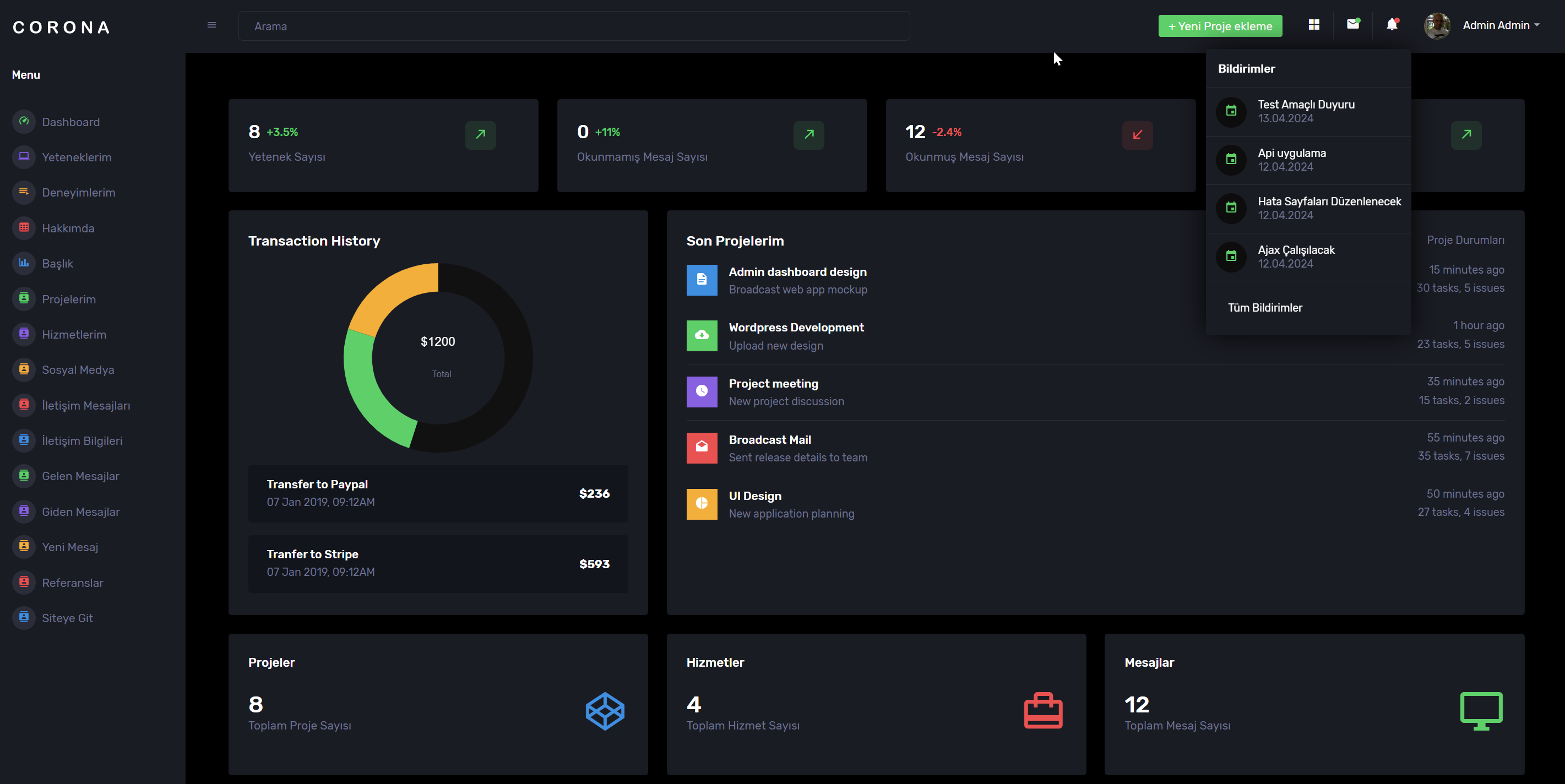Click the Hakkımda red grid icon
This screenshot has width=1565, height=784.
pyautogui.click(x=24, y=228)
